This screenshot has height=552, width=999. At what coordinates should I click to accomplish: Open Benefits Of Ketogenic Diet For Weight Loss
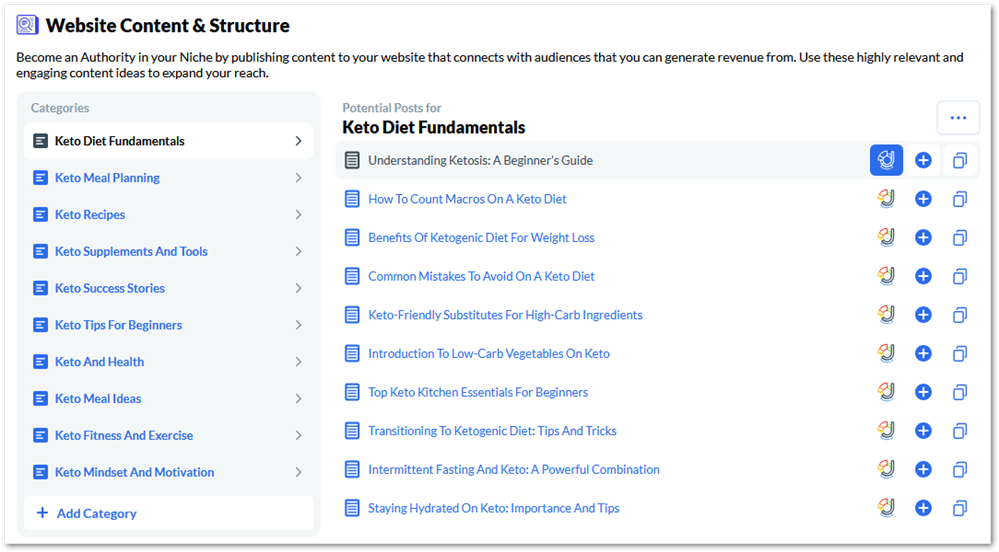tap(481, 238)
